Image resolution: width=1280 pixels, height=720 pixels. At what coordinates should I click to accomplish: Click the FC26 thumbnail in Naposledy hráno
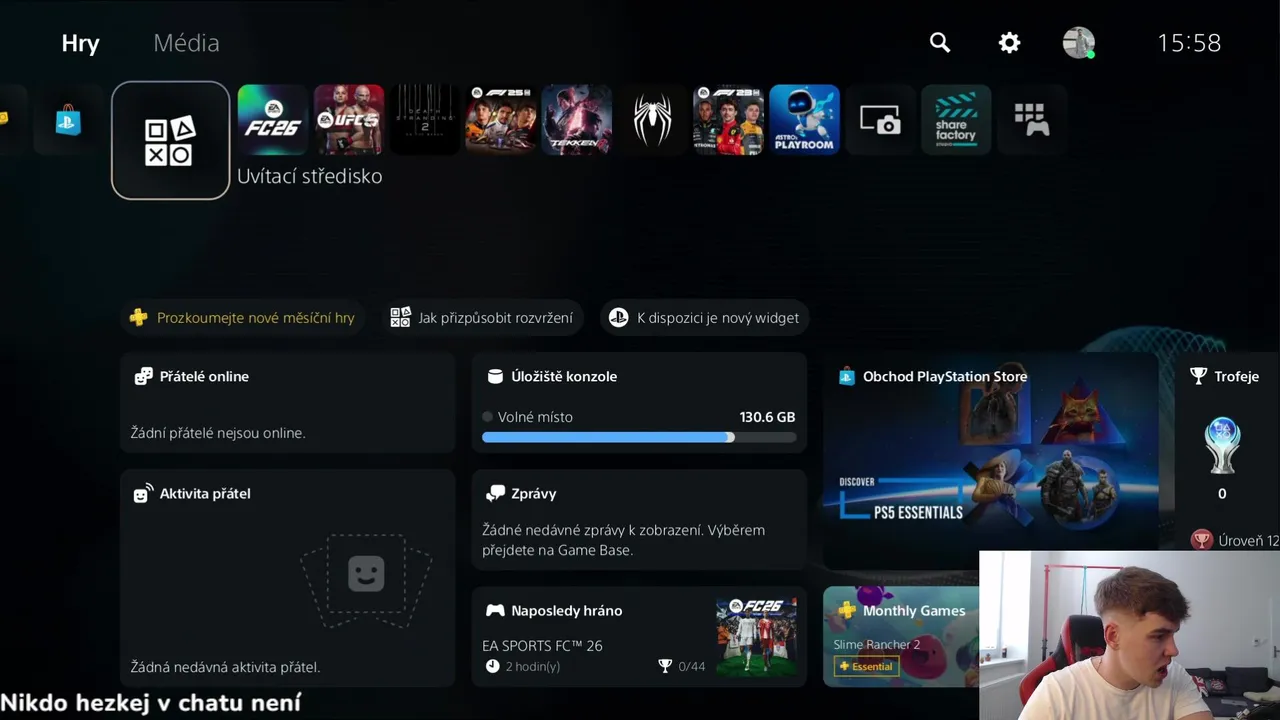point(757,637)
